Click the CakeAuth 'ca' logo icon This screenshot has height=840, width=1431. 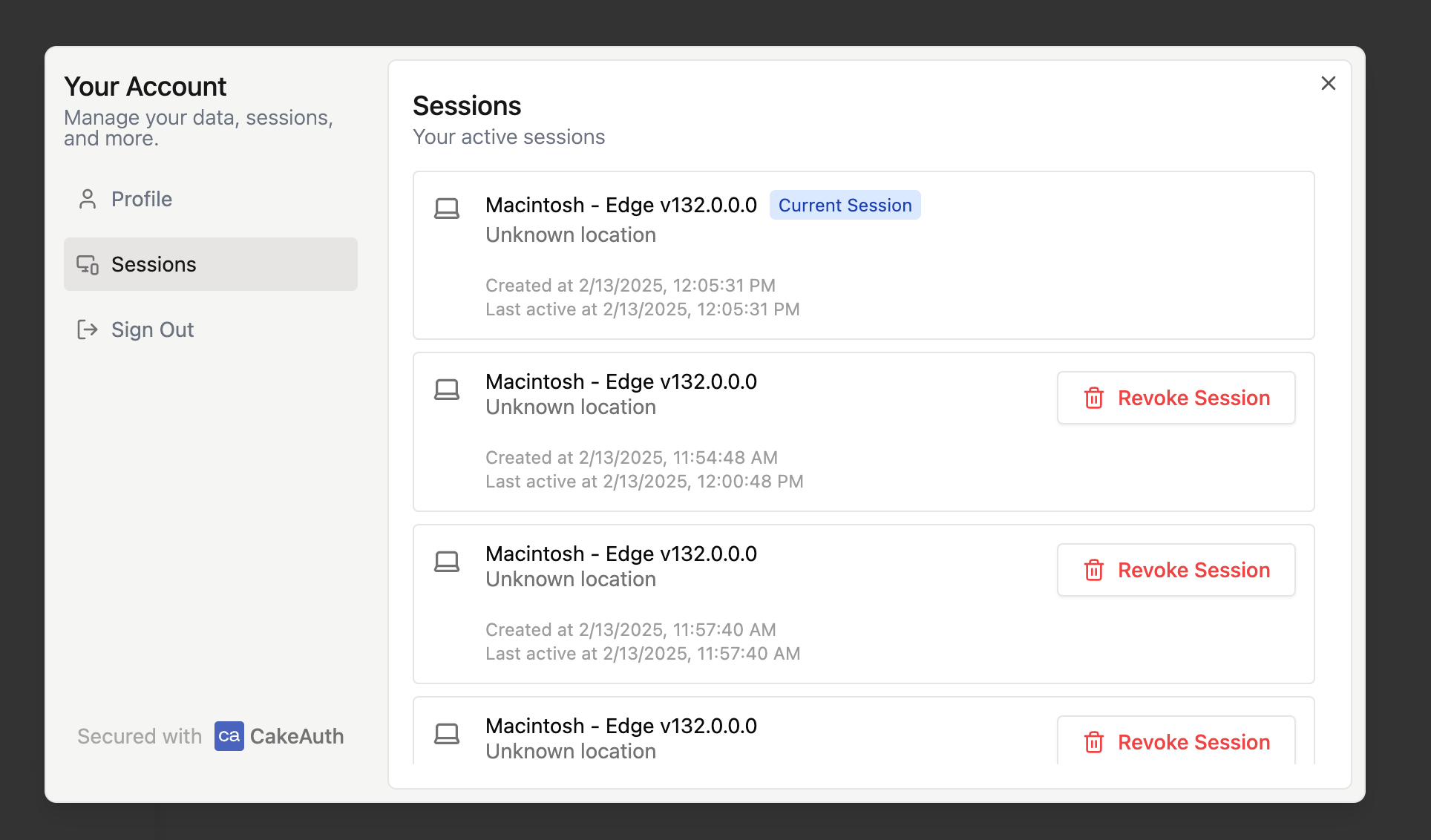229,736
